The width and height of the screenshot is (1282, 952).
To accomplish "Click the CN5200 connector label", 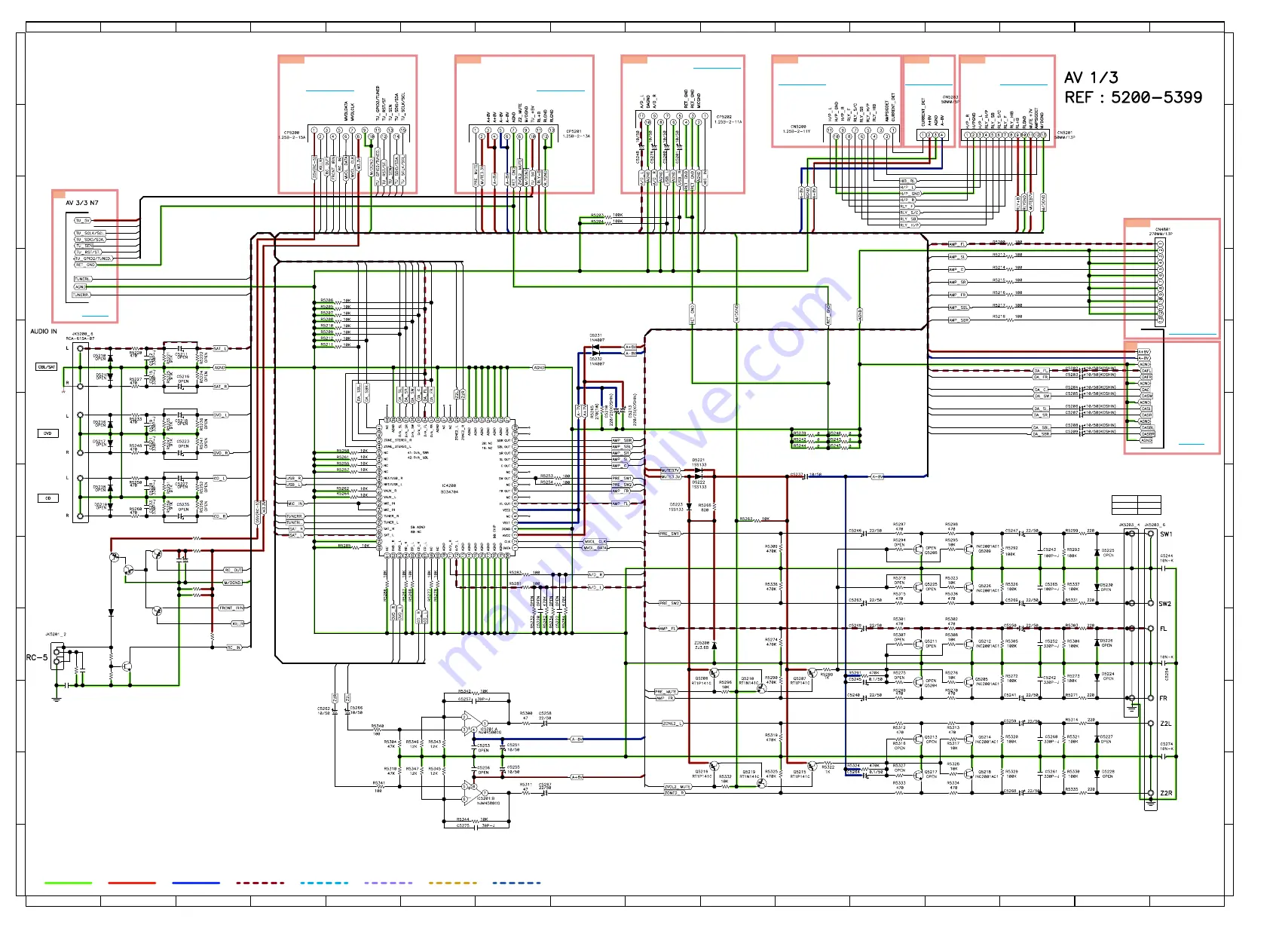I will [x=798, y=127].
